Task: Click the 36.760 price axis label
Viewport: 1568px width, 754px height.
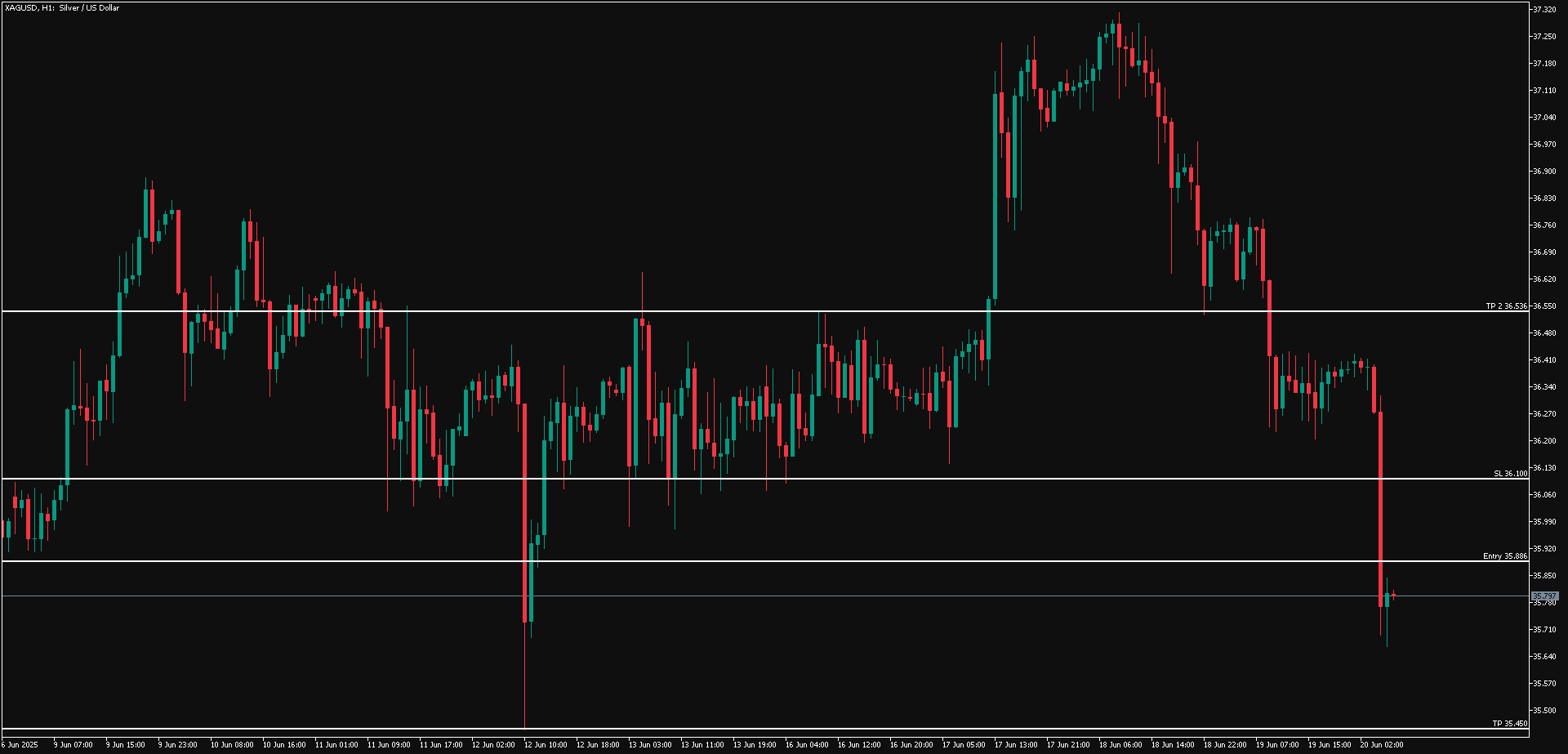Action: tap(1545, 225)
